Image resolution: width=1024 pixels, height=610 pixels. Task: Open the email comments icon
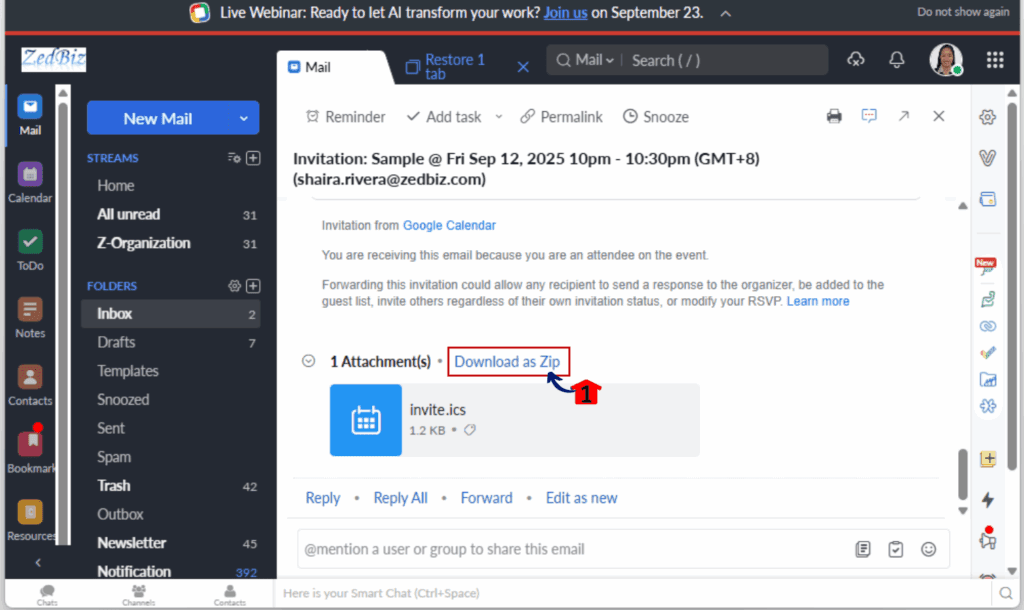[x=869, y=116]
